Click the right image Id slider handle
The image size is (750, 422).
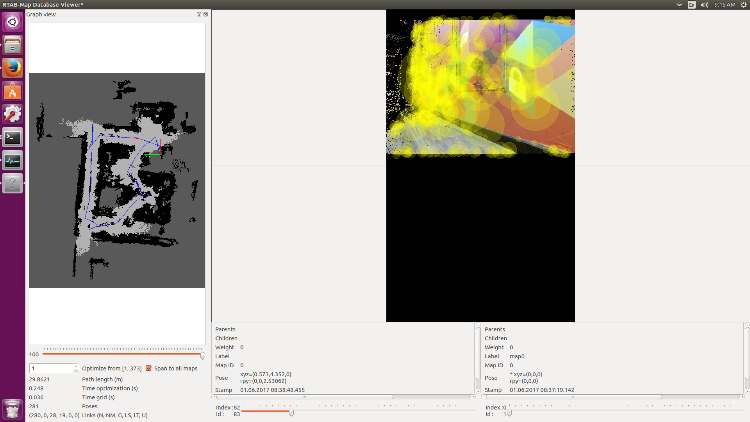point(507,411)
